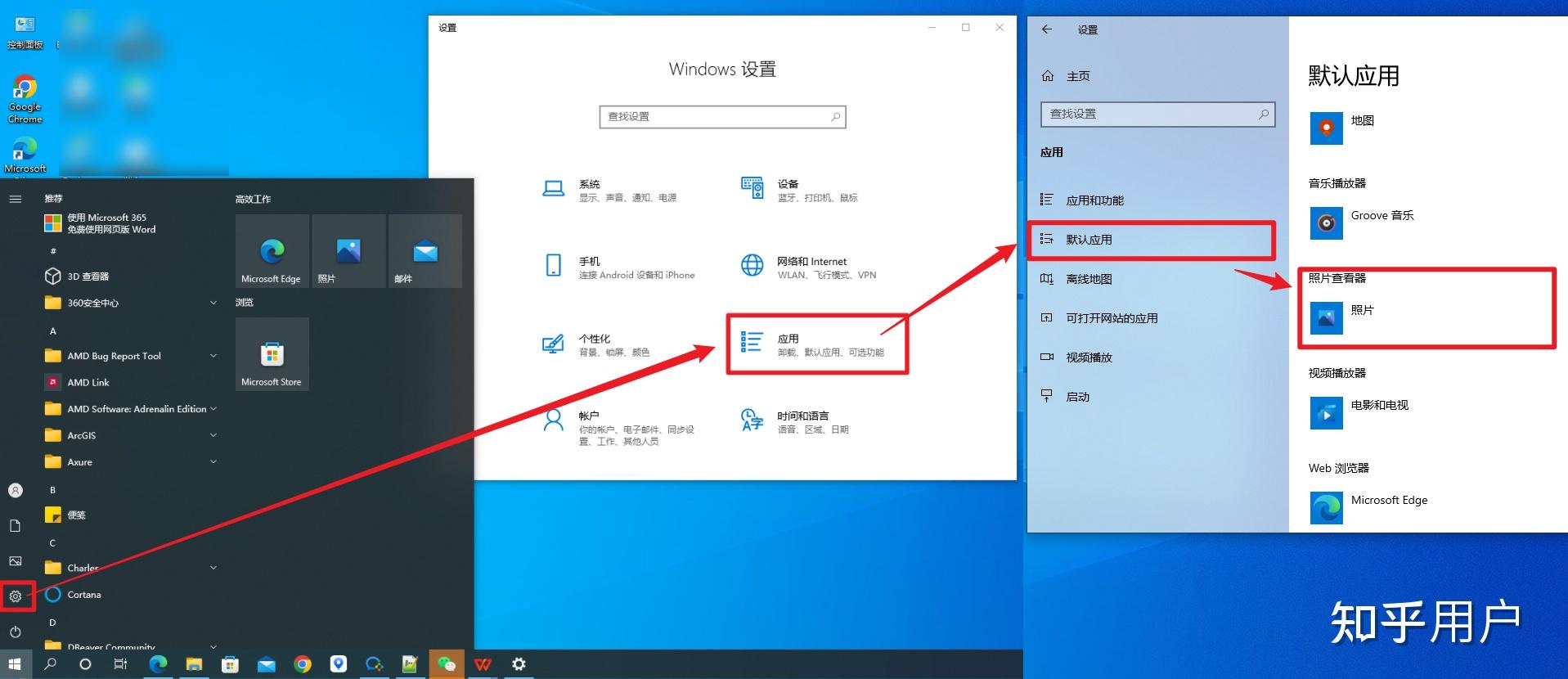Click 查找设置 search box in 默认应用 sidebar
Image resolution: width=1568 pixels, height=679 pixels.
coord(1157,115)
